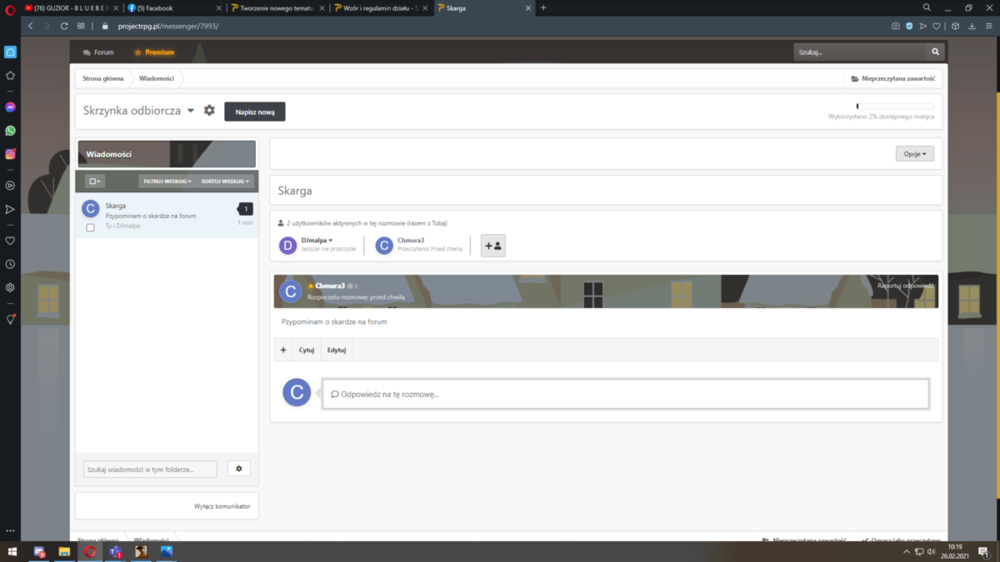The image size is (1000, 562).
Task: Click the inbox settings gear icon
Action: tap(209, 110)
